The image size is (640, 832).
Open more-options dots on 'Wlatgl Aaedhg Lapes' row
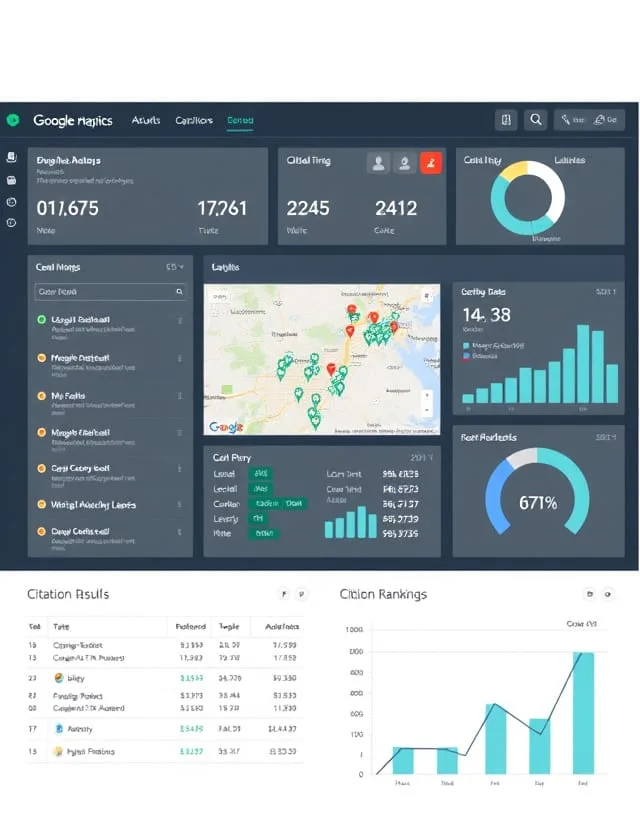click(x=180, y=504)
